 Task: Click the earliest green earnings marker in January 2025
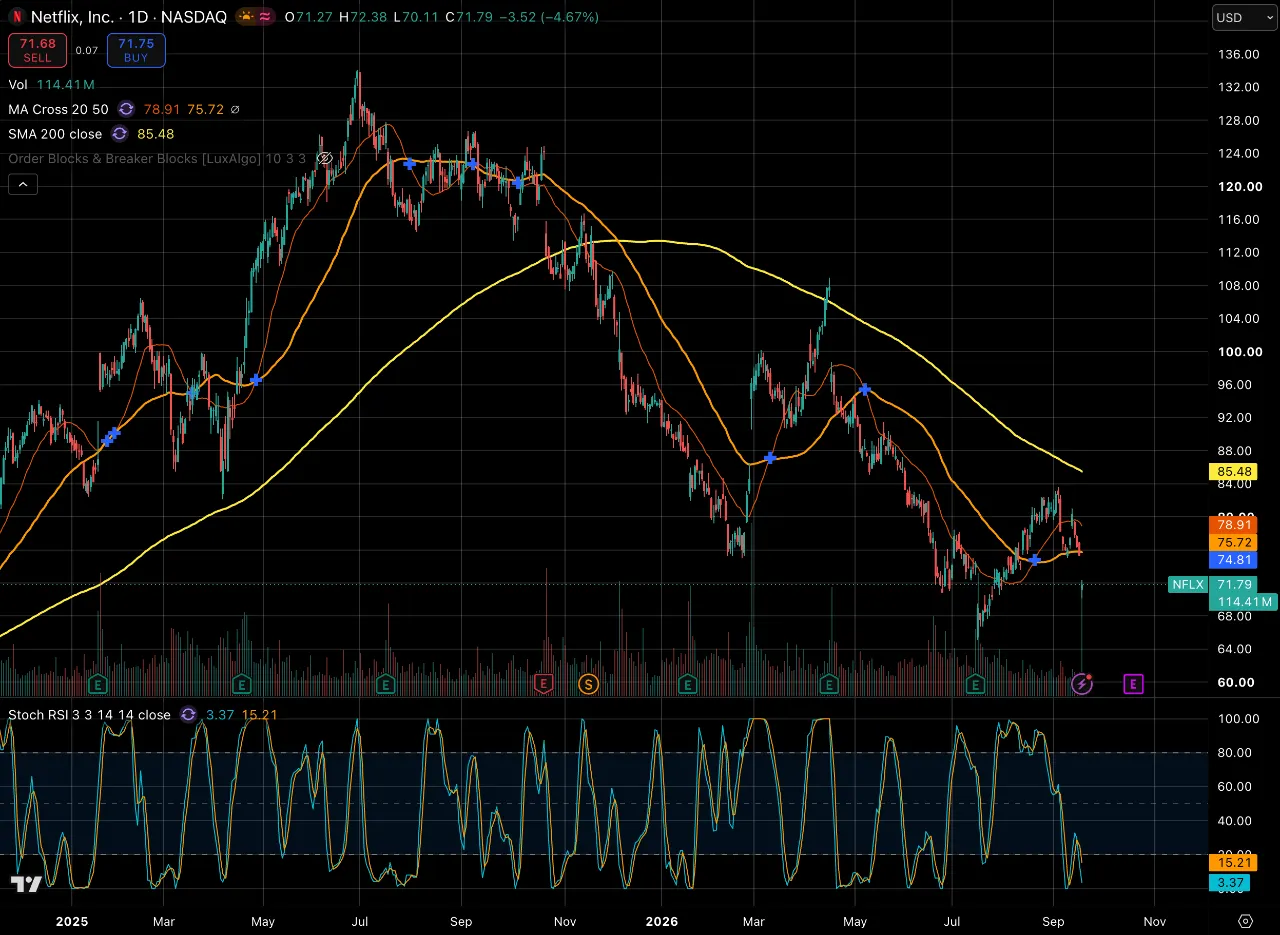(x=98, y=684)
